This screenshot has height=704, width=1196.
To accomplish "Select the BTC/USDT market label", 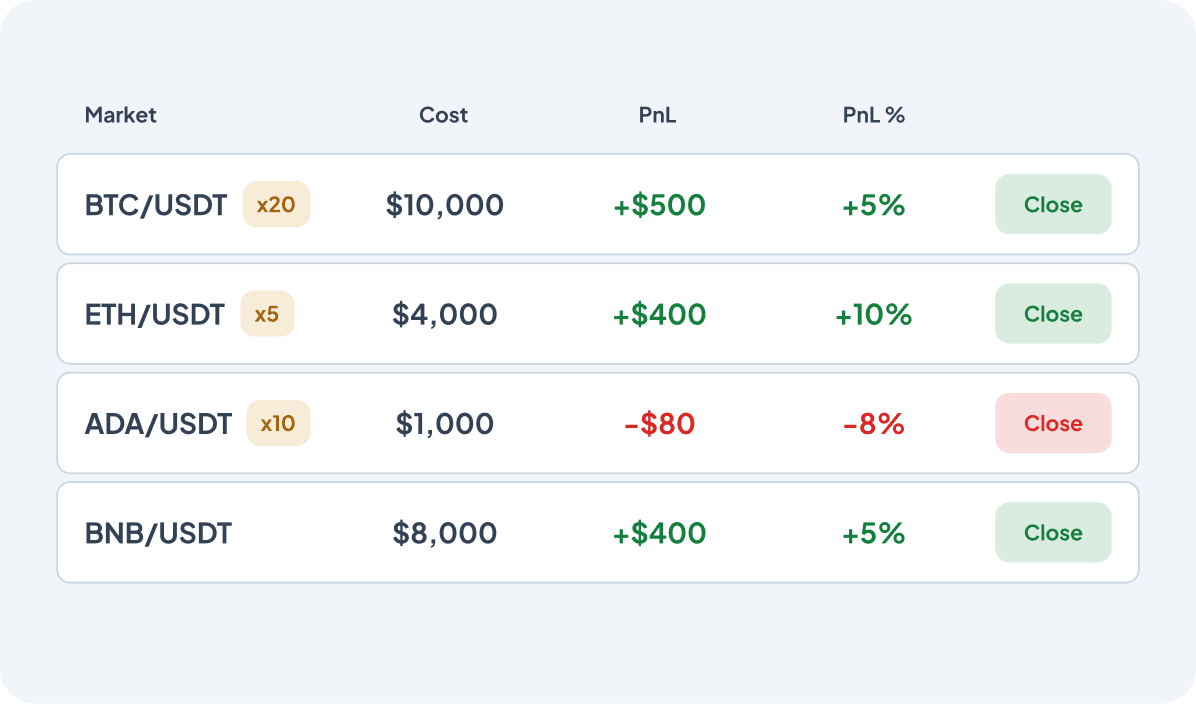I will pyautogui.click(x=155, y=204).
